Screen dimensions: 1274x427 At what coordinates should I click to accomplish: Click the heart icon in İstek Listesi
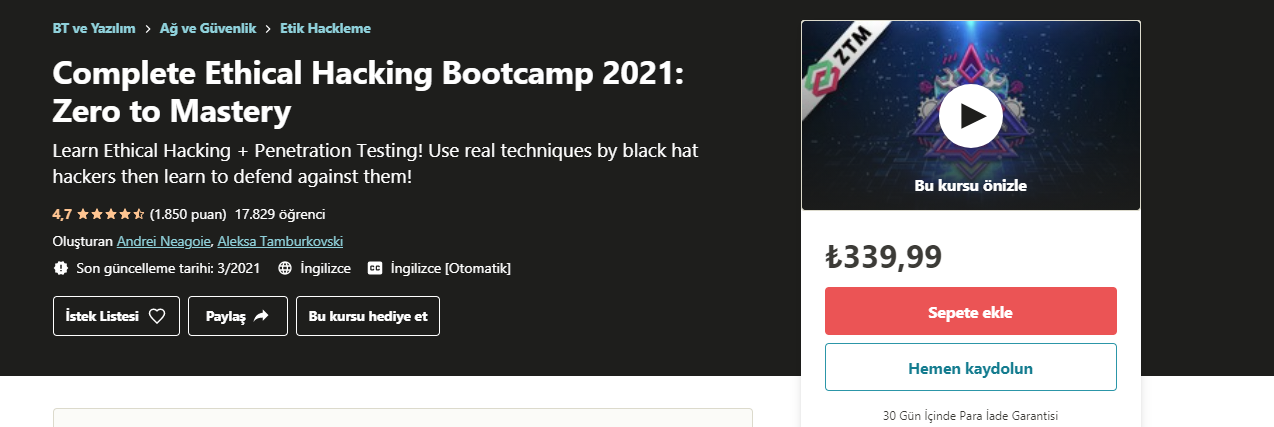[156, 316]
